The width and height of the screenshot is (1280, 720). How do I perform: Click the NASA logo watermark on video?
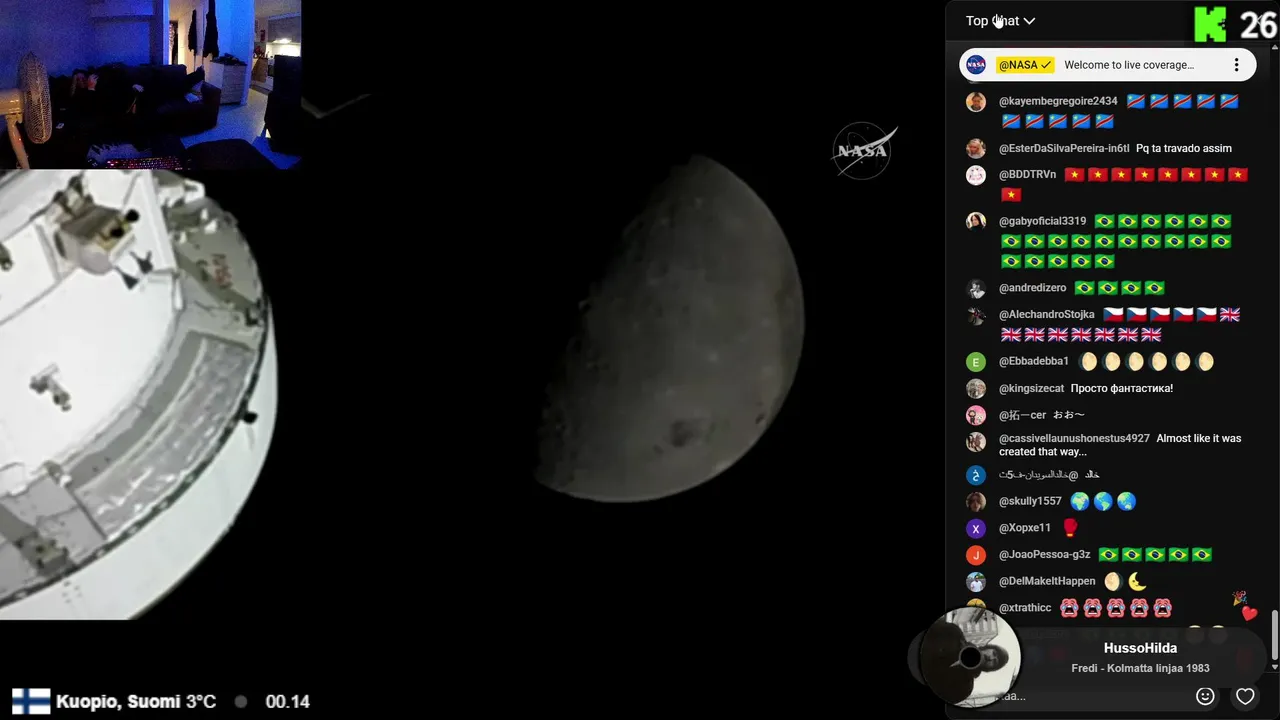click(x=863, y=150)
